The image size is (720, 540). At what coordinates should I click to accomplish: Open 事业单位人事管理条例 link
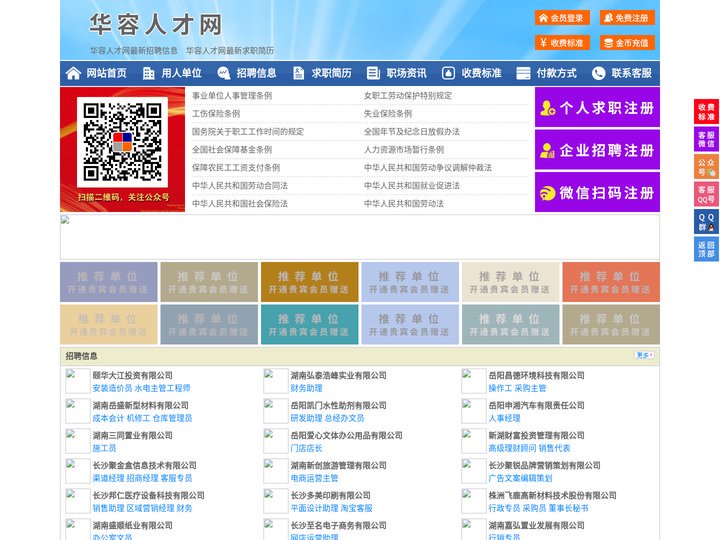pyautogui.click(x=232, y=96)
